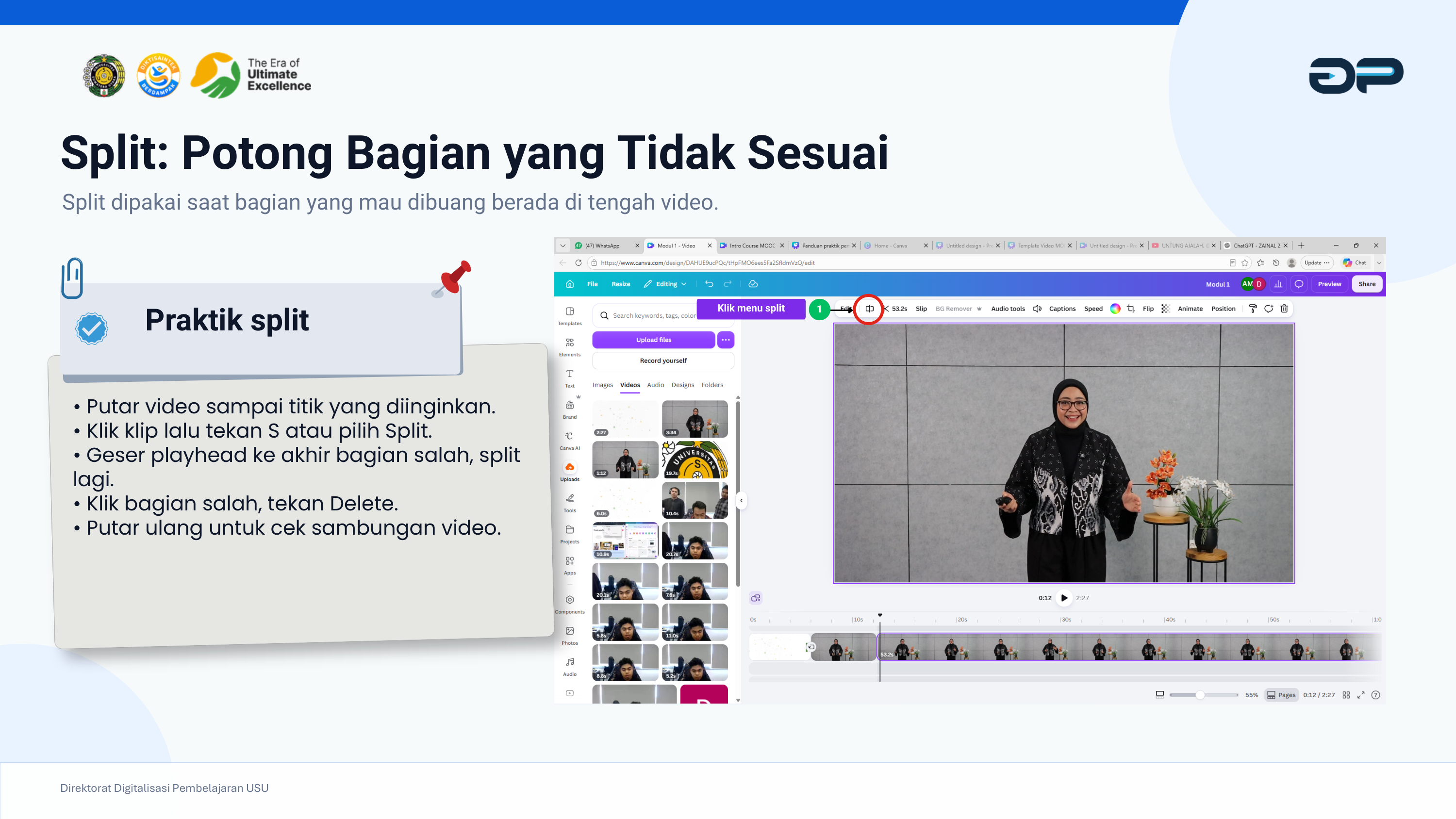Select the 53.2s clip on the timeline
This screenshot has width=1456, height=819.
click(x=1128, y=647)
